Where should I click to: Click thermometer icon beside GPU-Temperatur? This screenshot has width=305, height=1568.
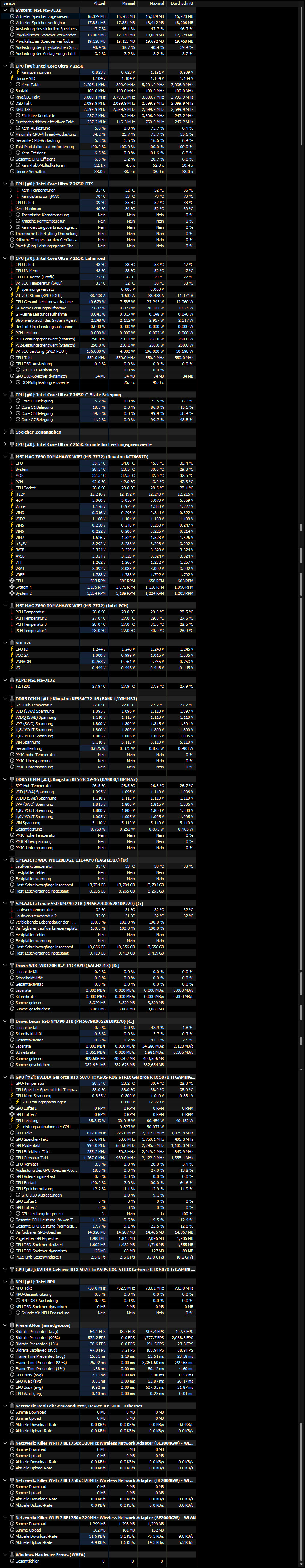tap(12, 1083)
